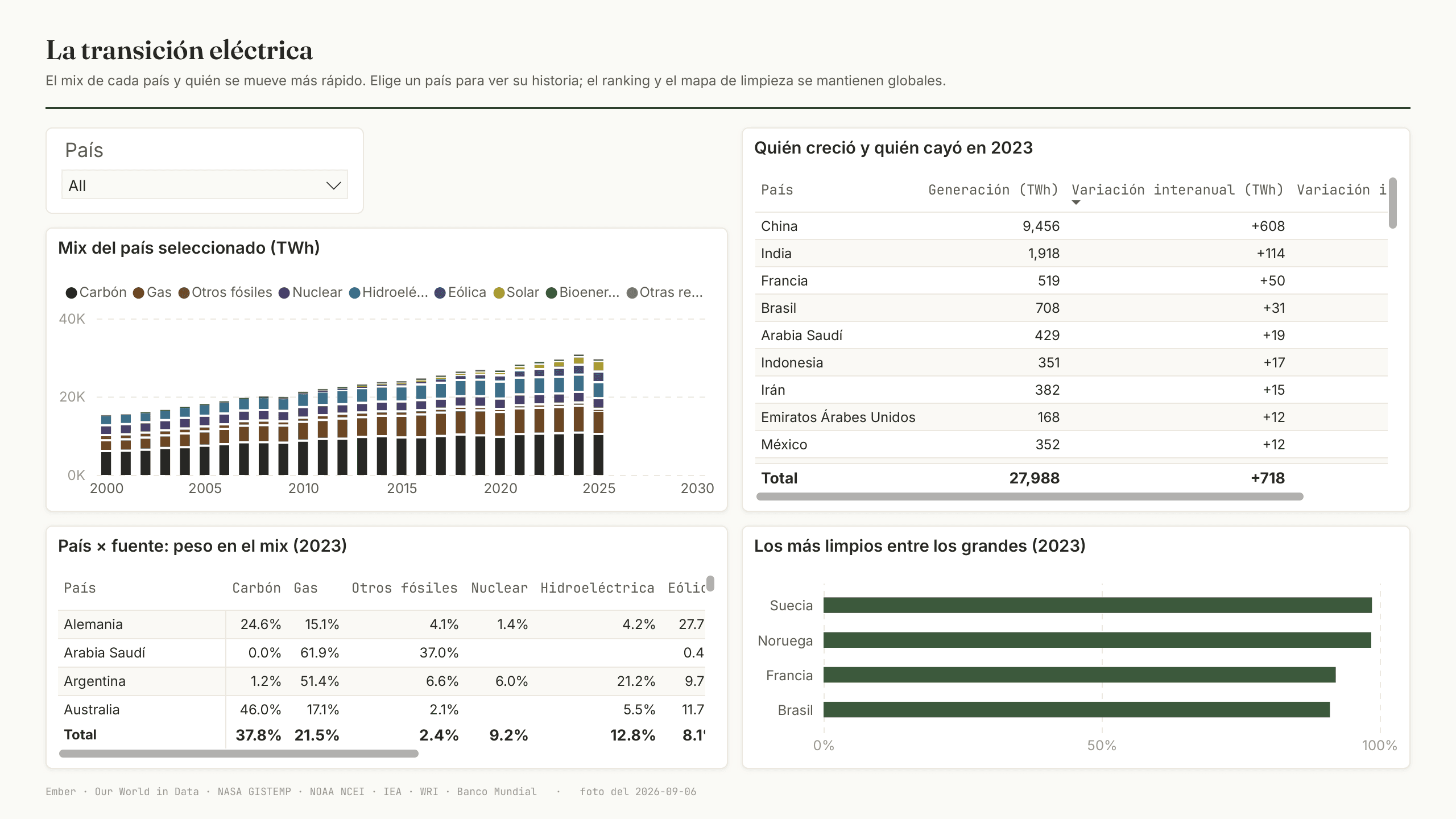This screenshot has height=819, width=1456.
Task: Select the Solar legend entry
Action: click(x=516, y=292)
